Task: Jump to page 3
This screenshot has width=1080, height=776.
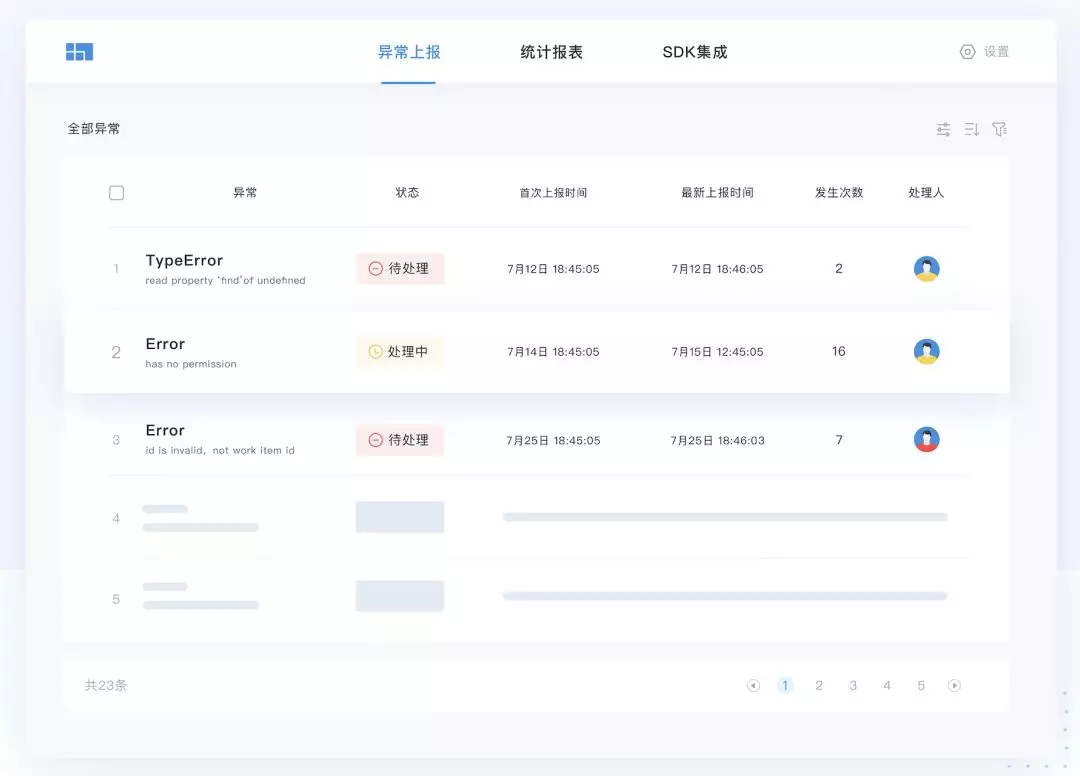Action: [x=853, y=685]
